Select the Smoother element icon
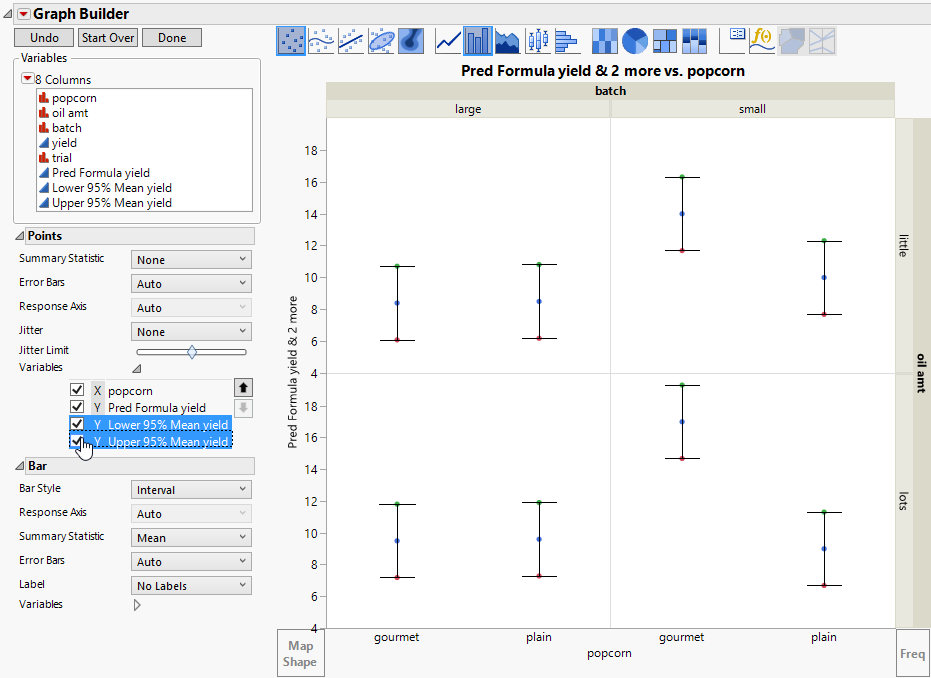The image size is (931, 678). 321,41
